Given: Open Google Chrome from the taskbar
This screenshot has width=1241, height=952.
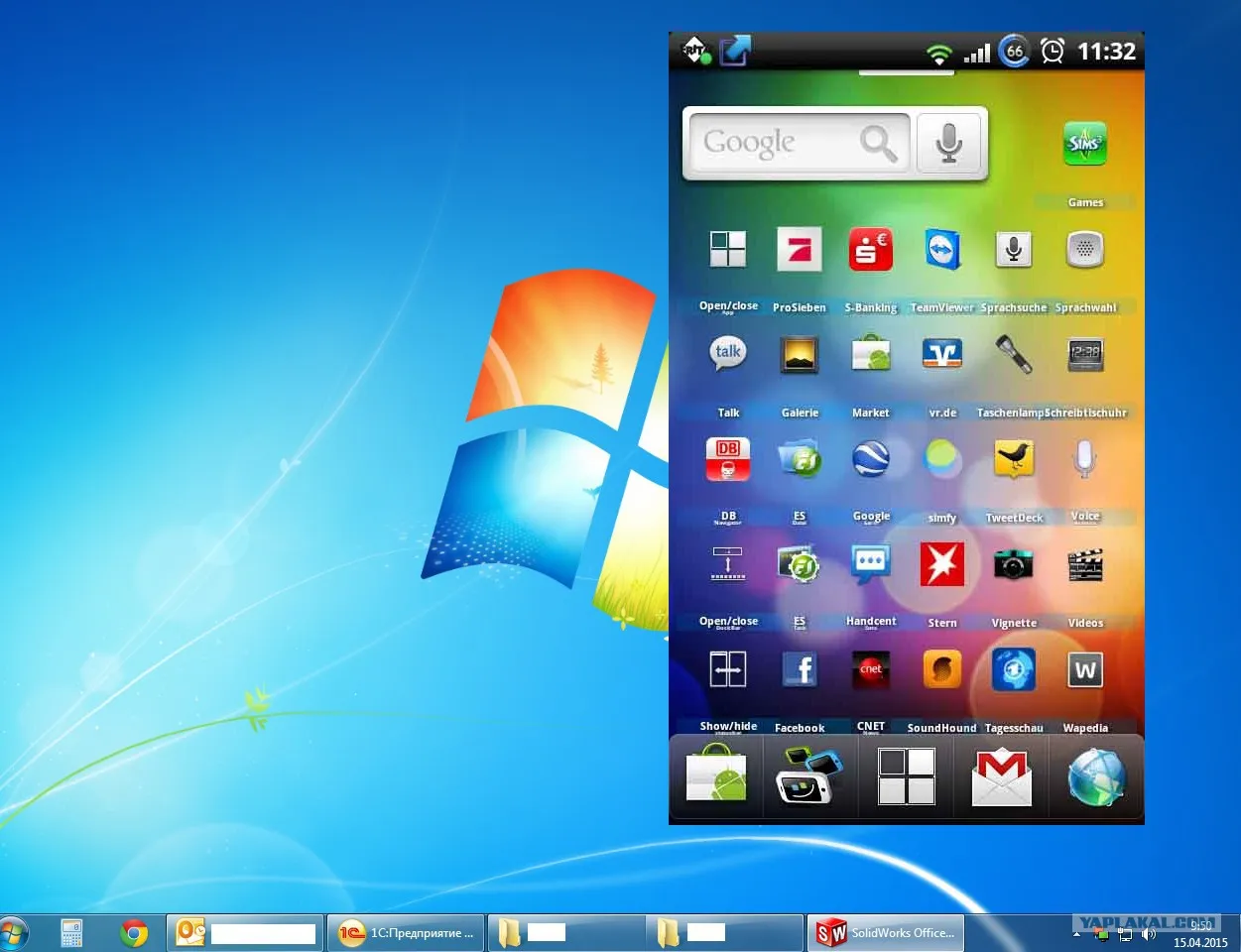Looking at the screenshot, I should (134, 933).
